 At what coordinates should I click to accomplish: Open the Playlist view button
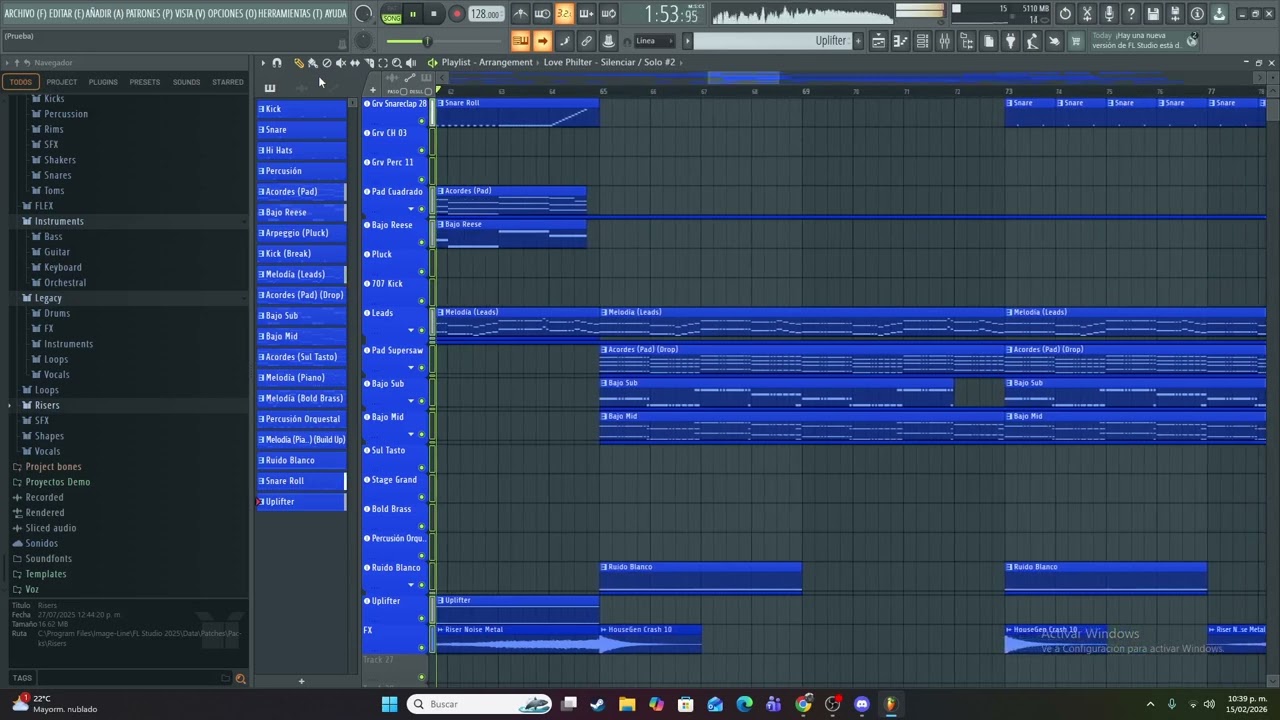[878, 41]
